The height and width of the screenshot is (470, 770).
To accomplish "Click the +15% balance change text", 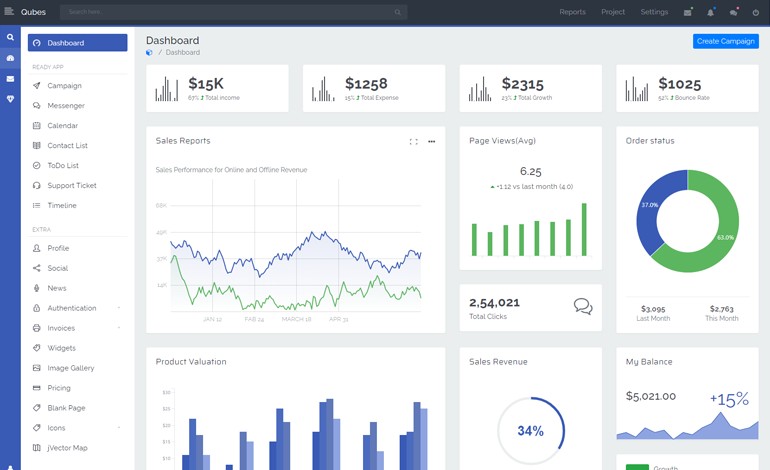I will click(729, 399).
